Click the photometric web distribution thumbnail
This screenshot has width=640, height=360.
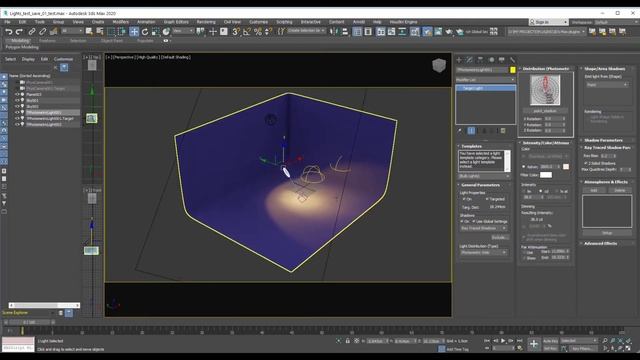pos(545,90)
